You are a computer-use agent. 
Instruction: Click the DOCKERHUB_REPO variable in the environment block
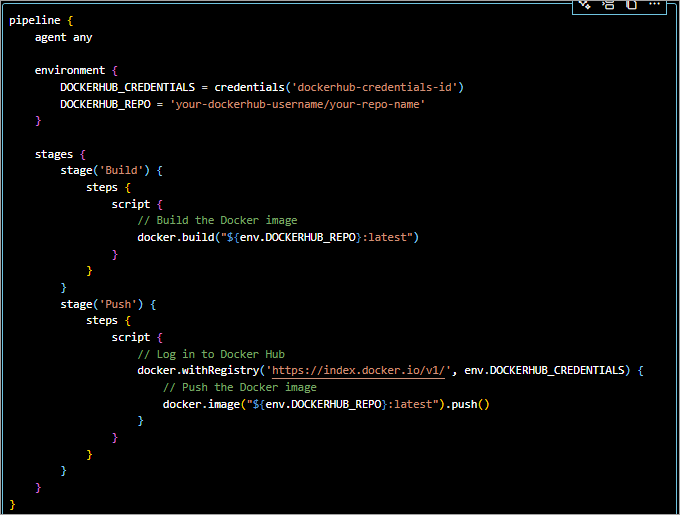105,104
